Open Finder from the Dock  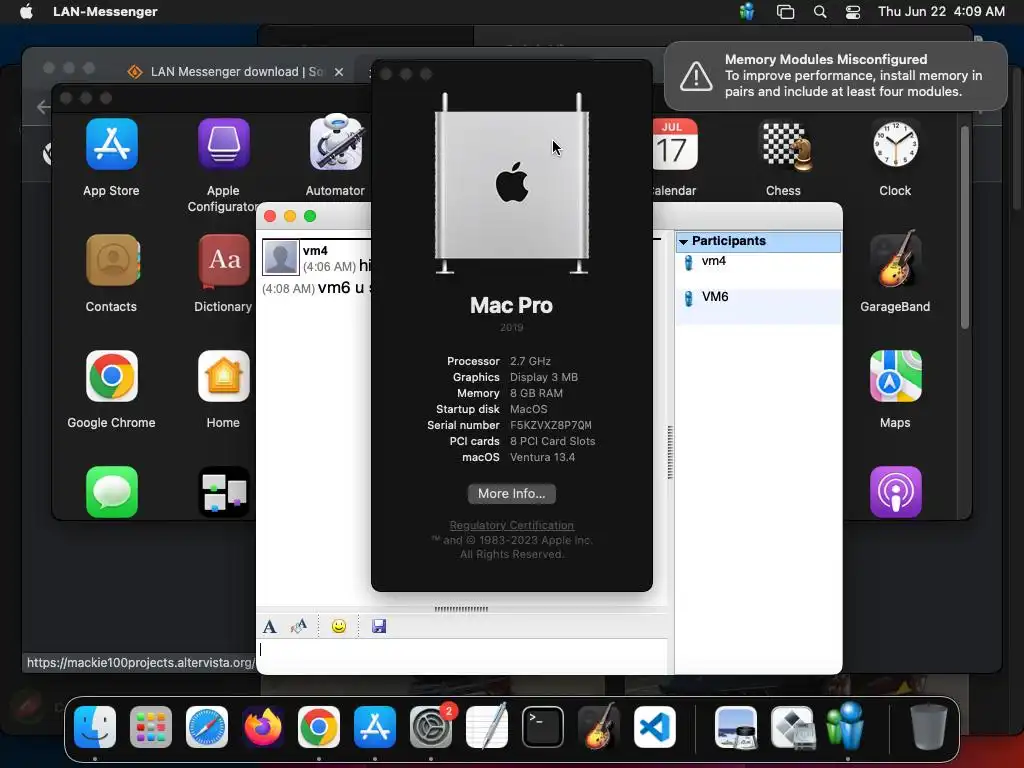pos(95,727)
